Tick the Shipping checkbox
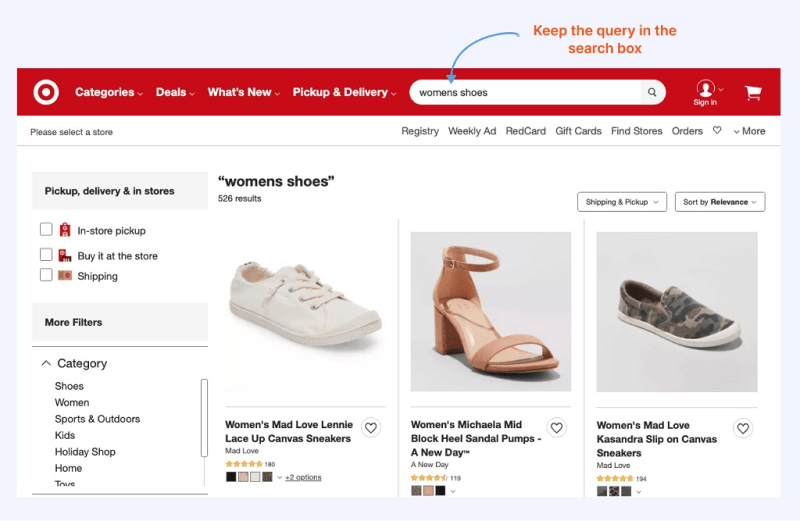800x521 pixels. (46, 275)
